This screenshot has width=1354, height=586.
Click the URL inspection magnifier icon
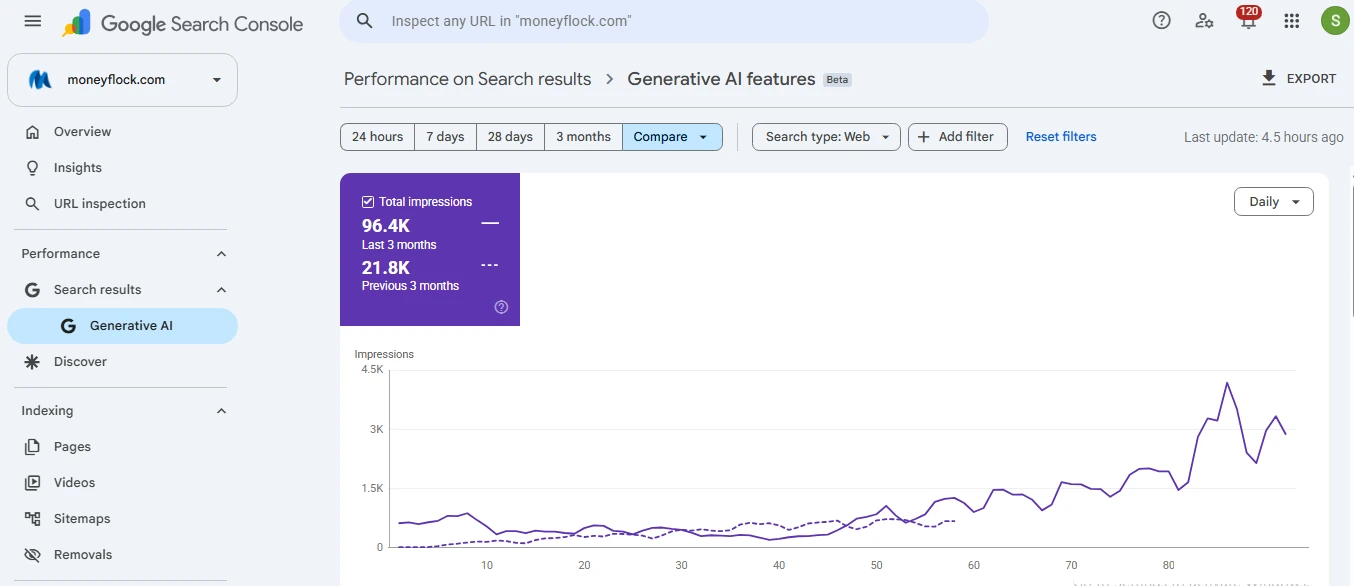[x=33, y=204]
